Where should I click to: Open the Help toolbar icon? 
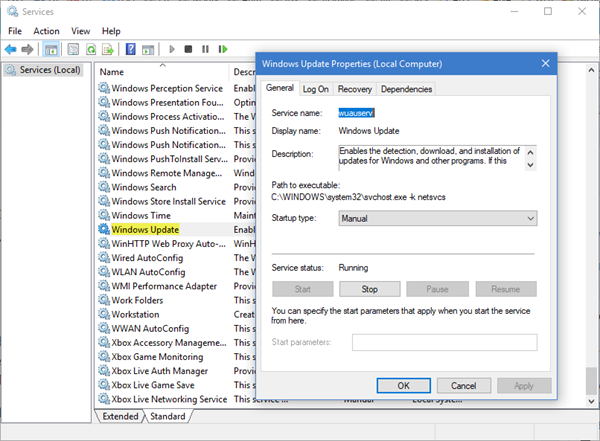click(131, 49)
